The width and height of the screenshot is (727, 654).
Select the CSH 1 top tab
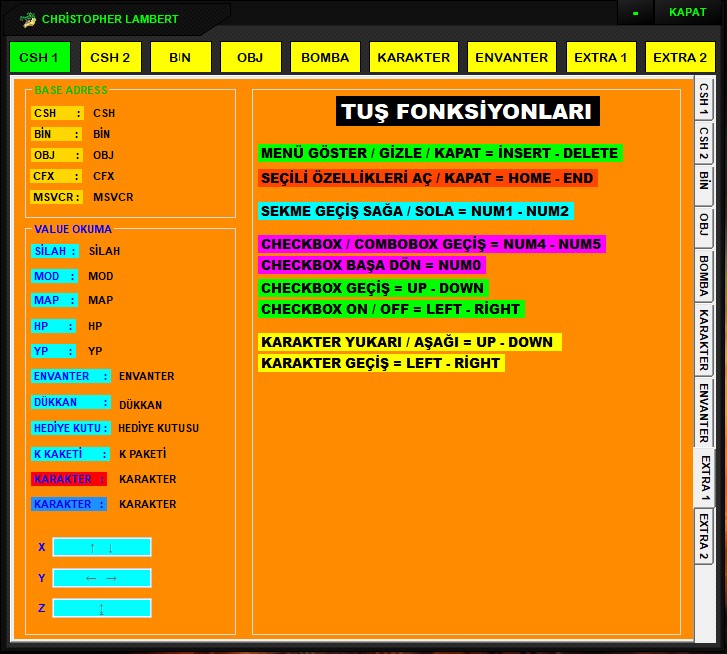pos(40,57)
